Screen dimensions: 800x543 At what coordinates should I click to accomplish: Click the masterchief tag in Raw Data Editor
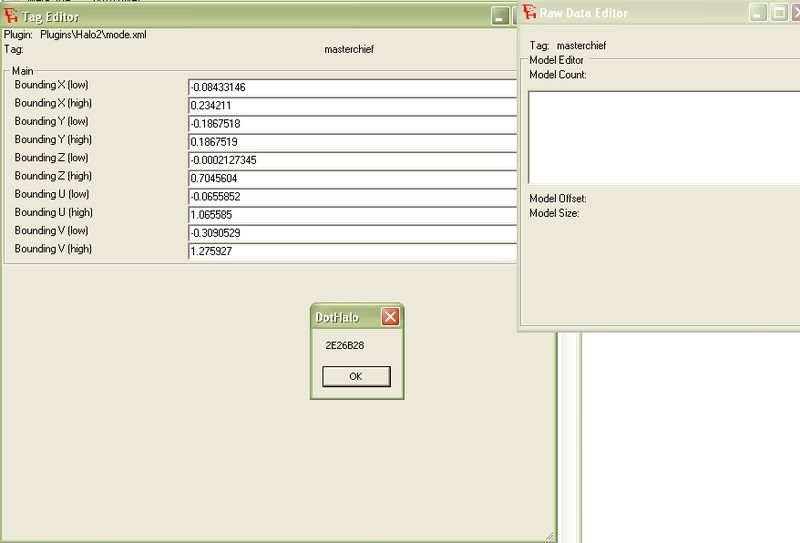point(581,45)
